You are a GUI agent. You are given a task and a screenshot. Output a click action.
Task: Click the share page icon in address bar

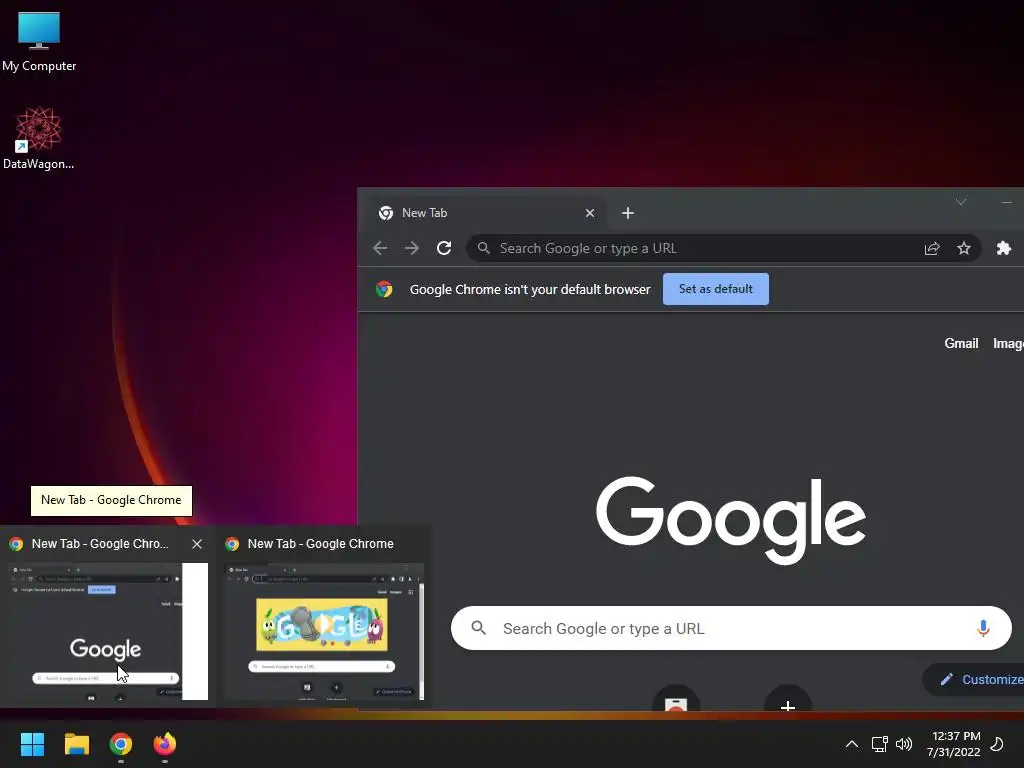[x=932, y=248]
